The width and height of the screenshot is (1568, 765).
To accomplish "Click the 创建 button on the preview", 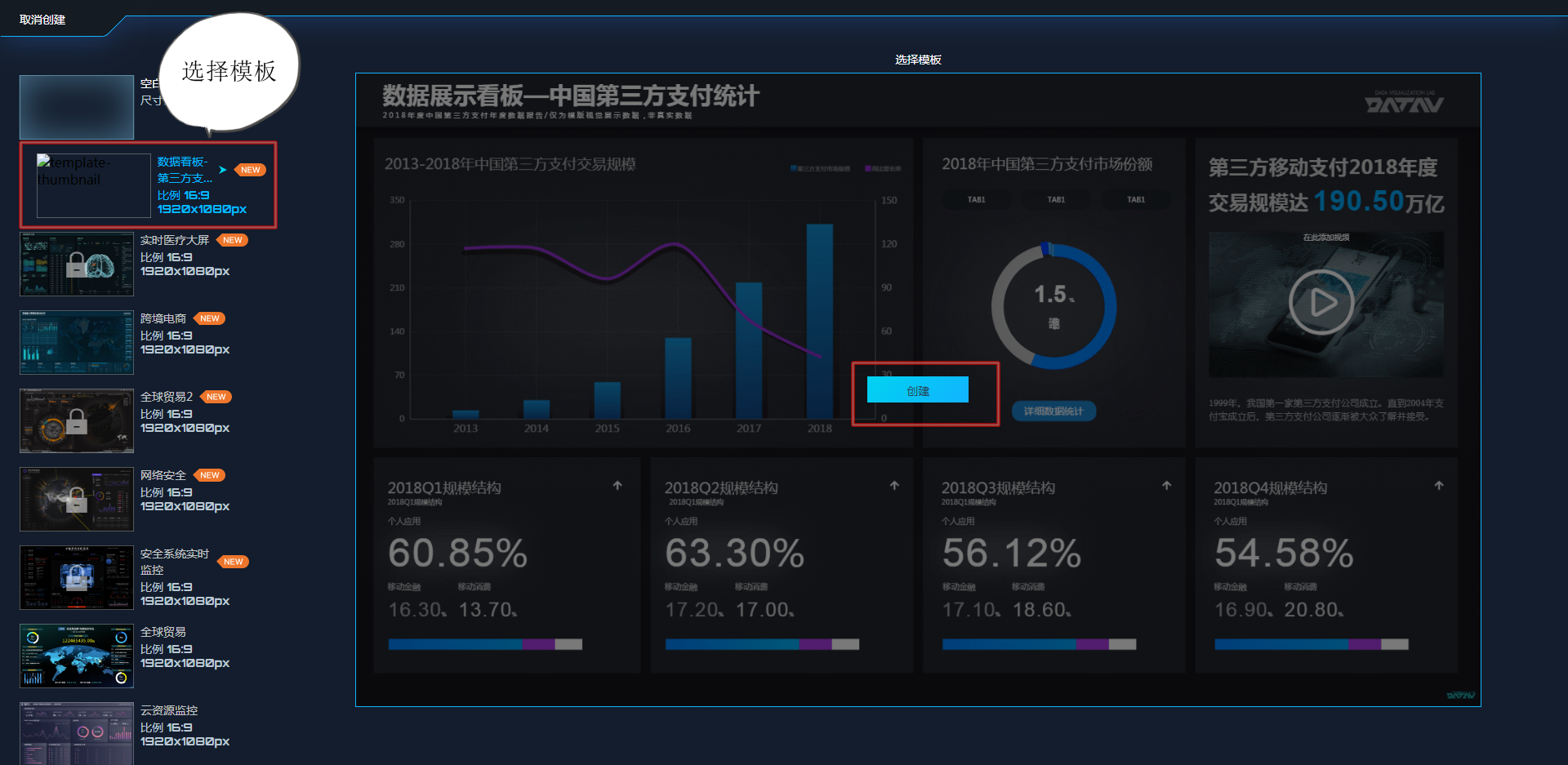I will click(917, 390).
